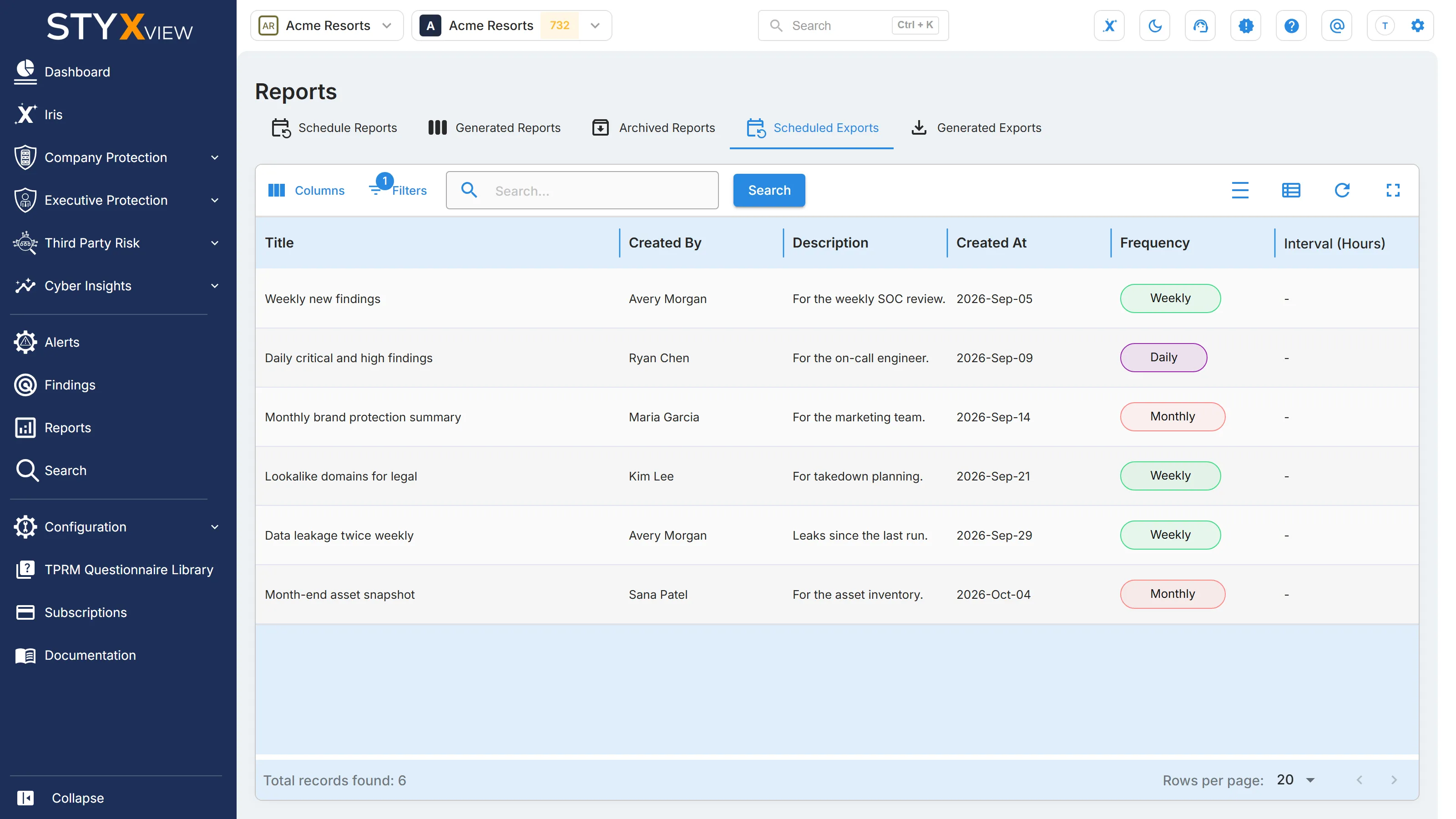This screenshot has width=1456, height=819.
Task: Click the global Search field
Action: pos(853,25)
